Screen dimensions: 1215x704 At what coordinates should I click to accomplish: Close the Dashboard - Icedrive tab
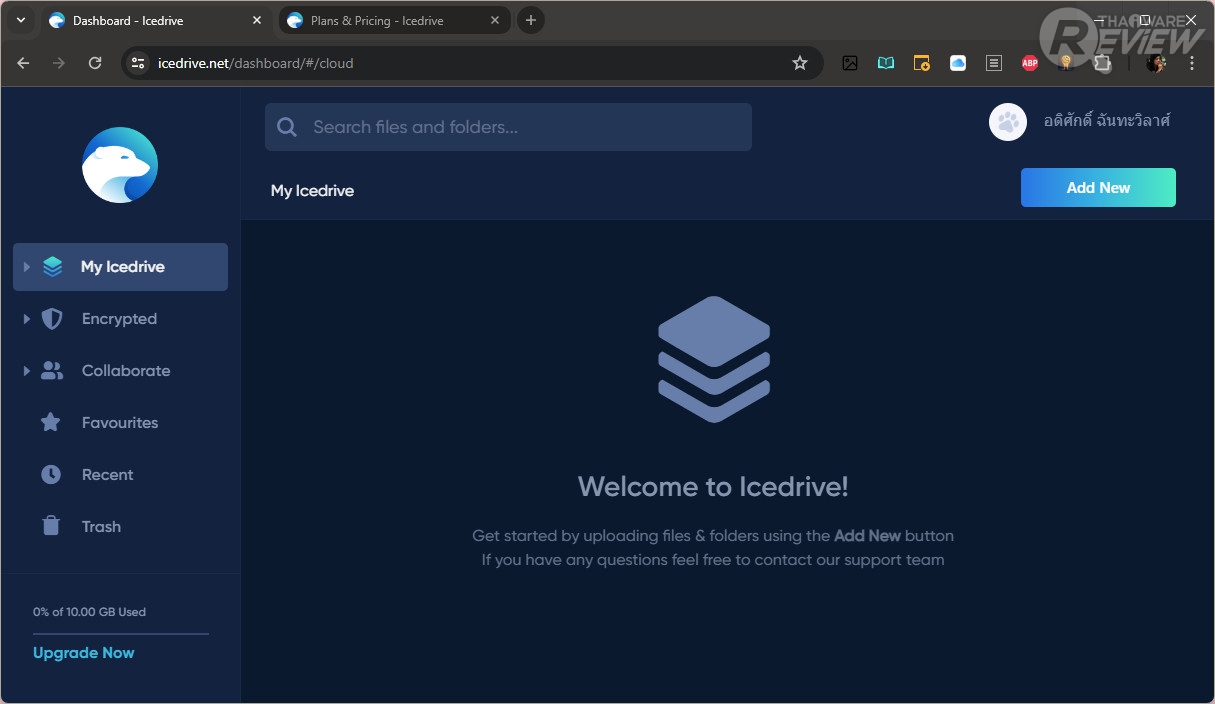[x=257, y=20]
